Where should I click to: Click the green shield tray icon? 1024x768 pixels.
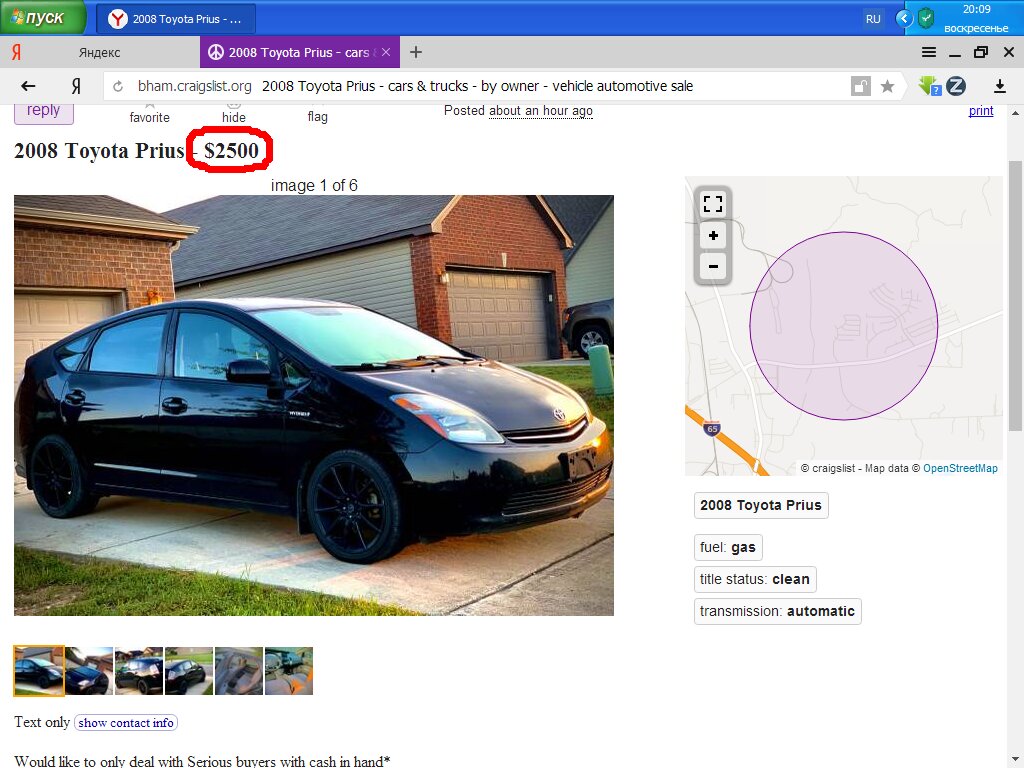[926, 18]
